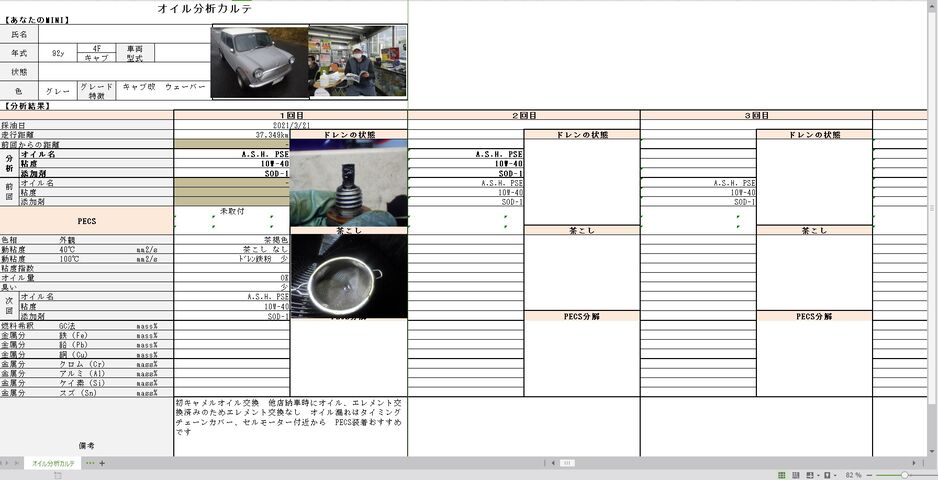The height and width of the screenshot is (480, 938).
Task: Select the title cell オイル分析カルテ
Action: click(x=205, y=8)
